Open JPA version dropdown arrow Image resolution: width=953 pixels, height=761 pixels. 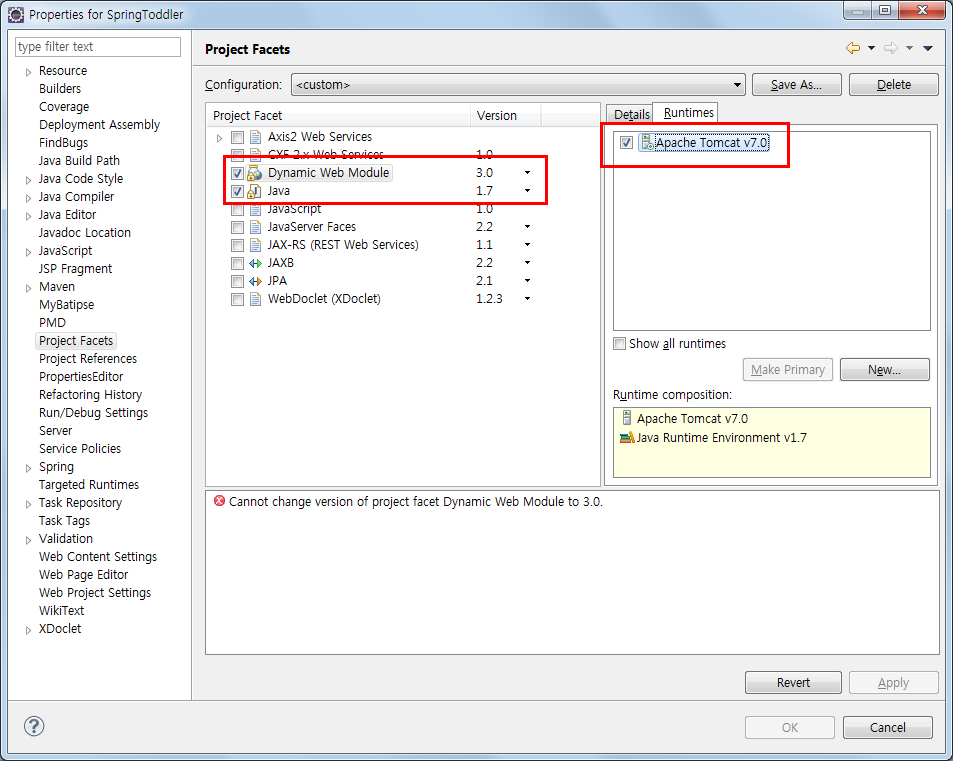(x=527, y=281)
